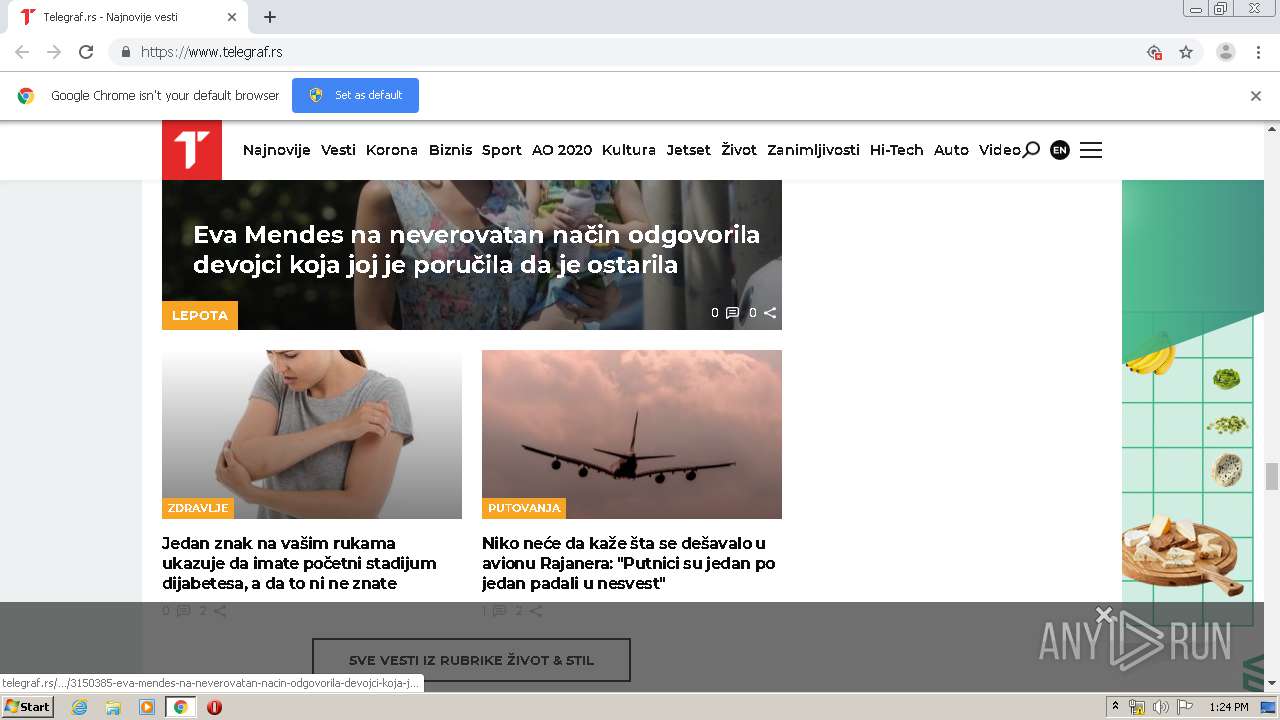Click the ZDRAVLJE category tag

click(x=198, y=508)
